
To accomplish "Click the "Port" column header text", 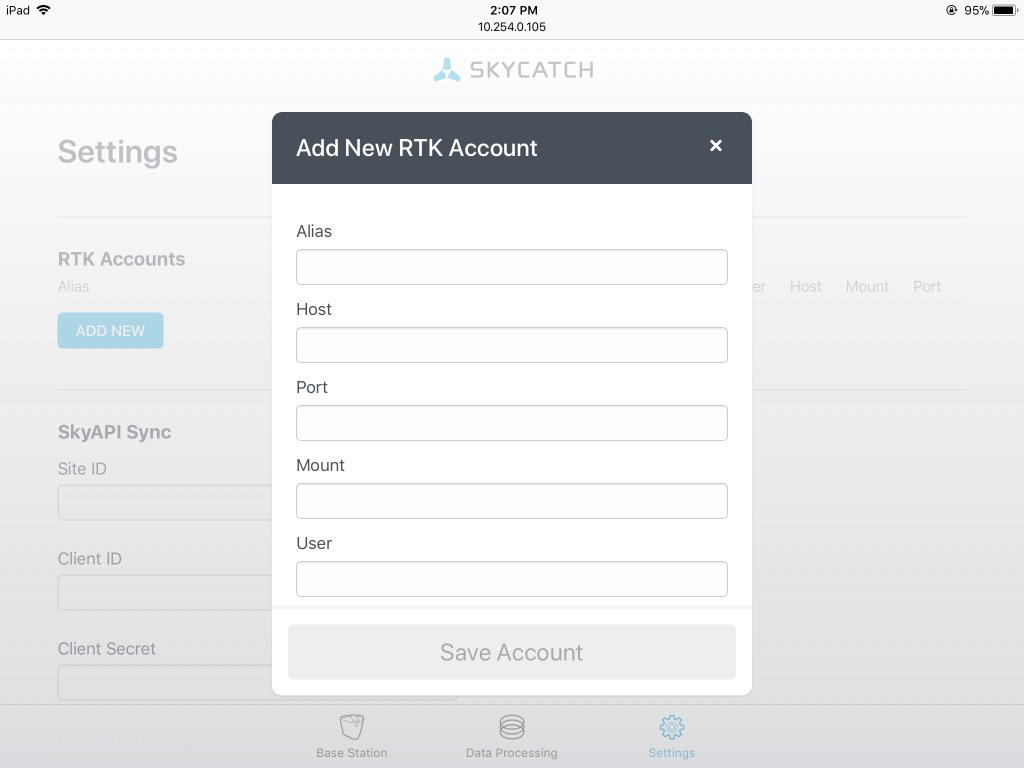I will click(927, 286).
